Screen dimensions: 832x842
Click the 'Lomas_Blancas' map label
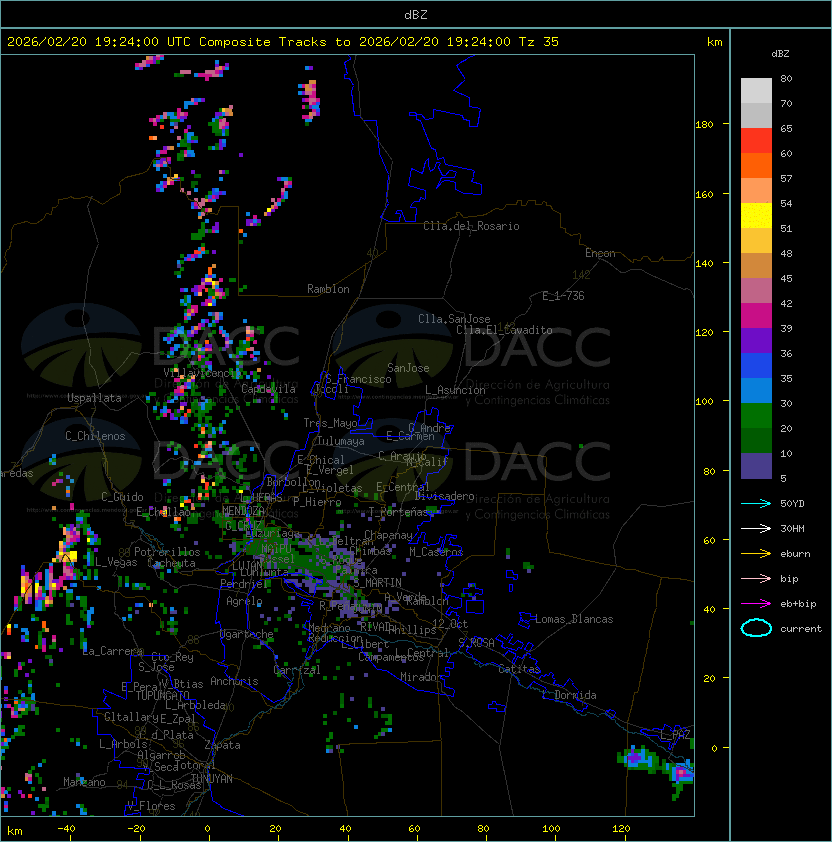click(x=574, y=619)
